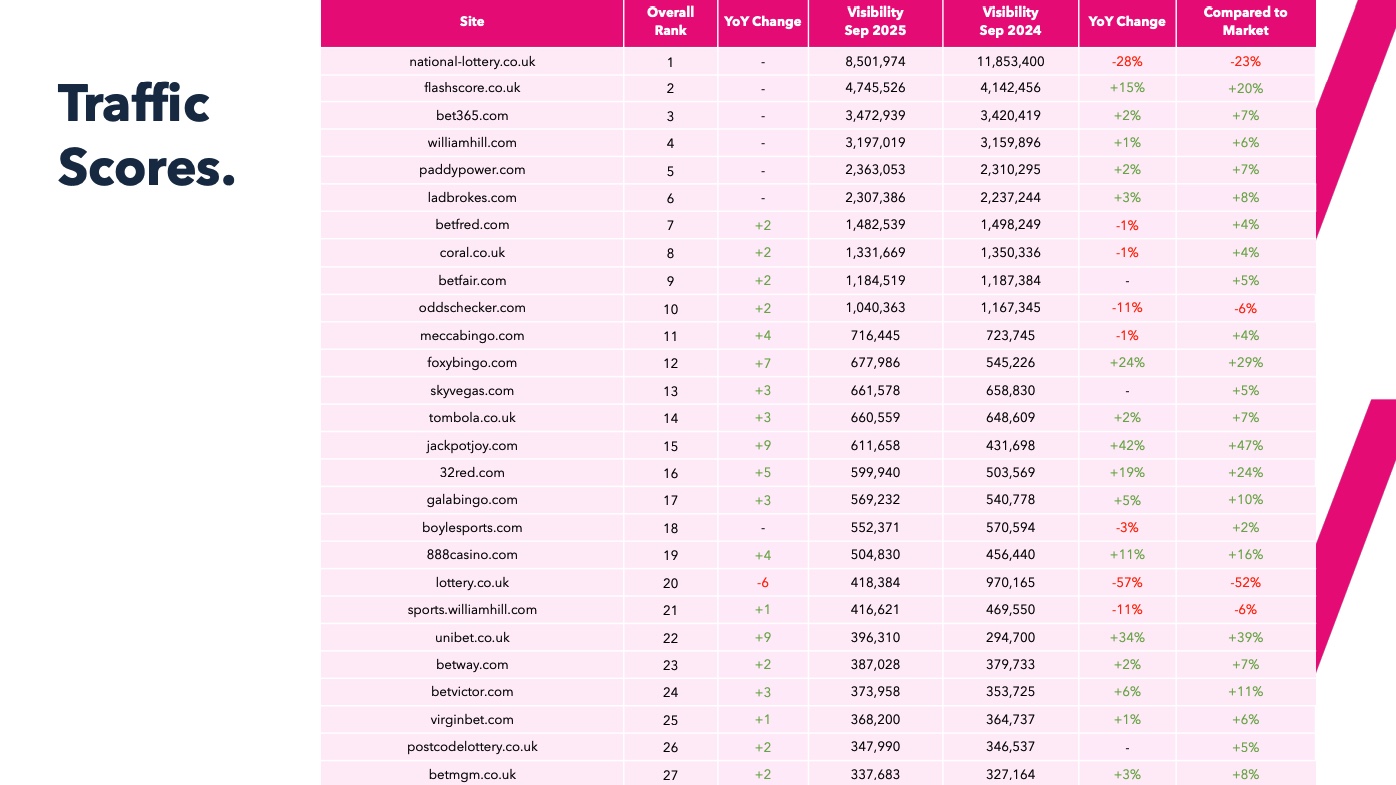Screen dimensions: 1396x785
Task: Click the 11,853,400 visibility figure
Action: point(1010,61)
